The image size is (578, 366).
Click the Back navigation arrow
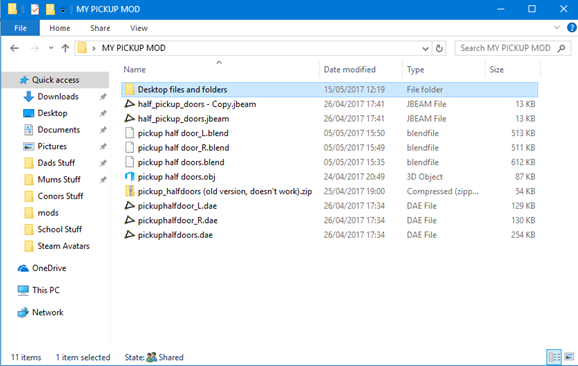click(14, 48)
